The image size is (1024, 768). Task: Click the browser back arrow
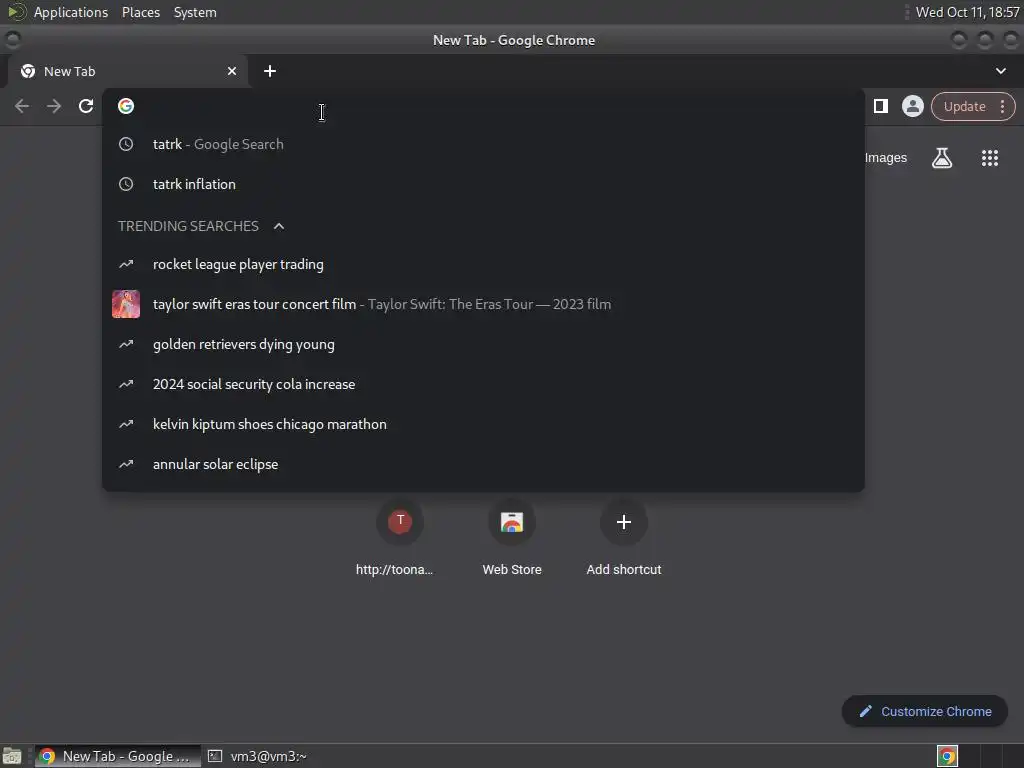click(x=22, y=106)
